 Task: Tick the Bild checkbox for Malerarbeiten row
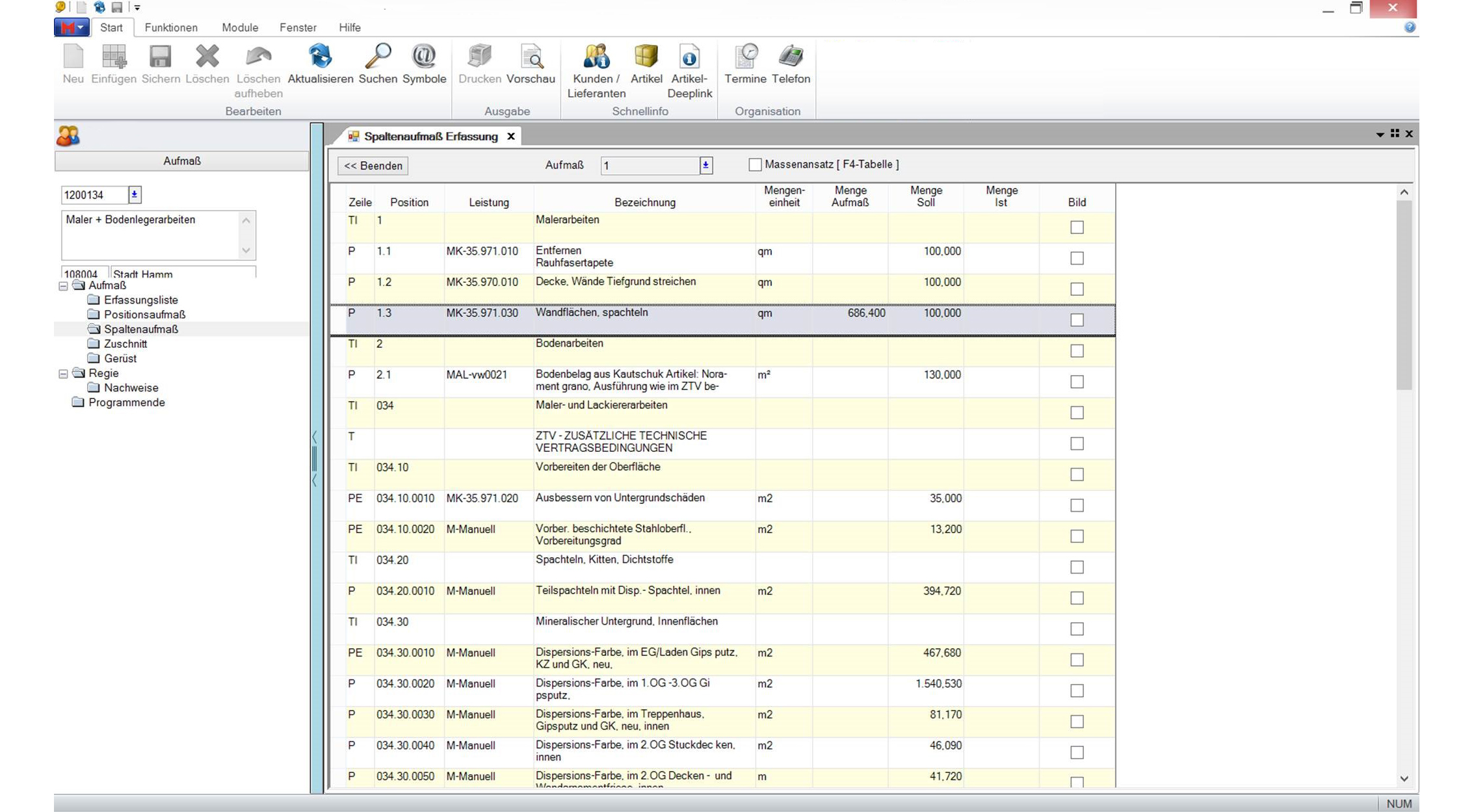pos(1077,228)
